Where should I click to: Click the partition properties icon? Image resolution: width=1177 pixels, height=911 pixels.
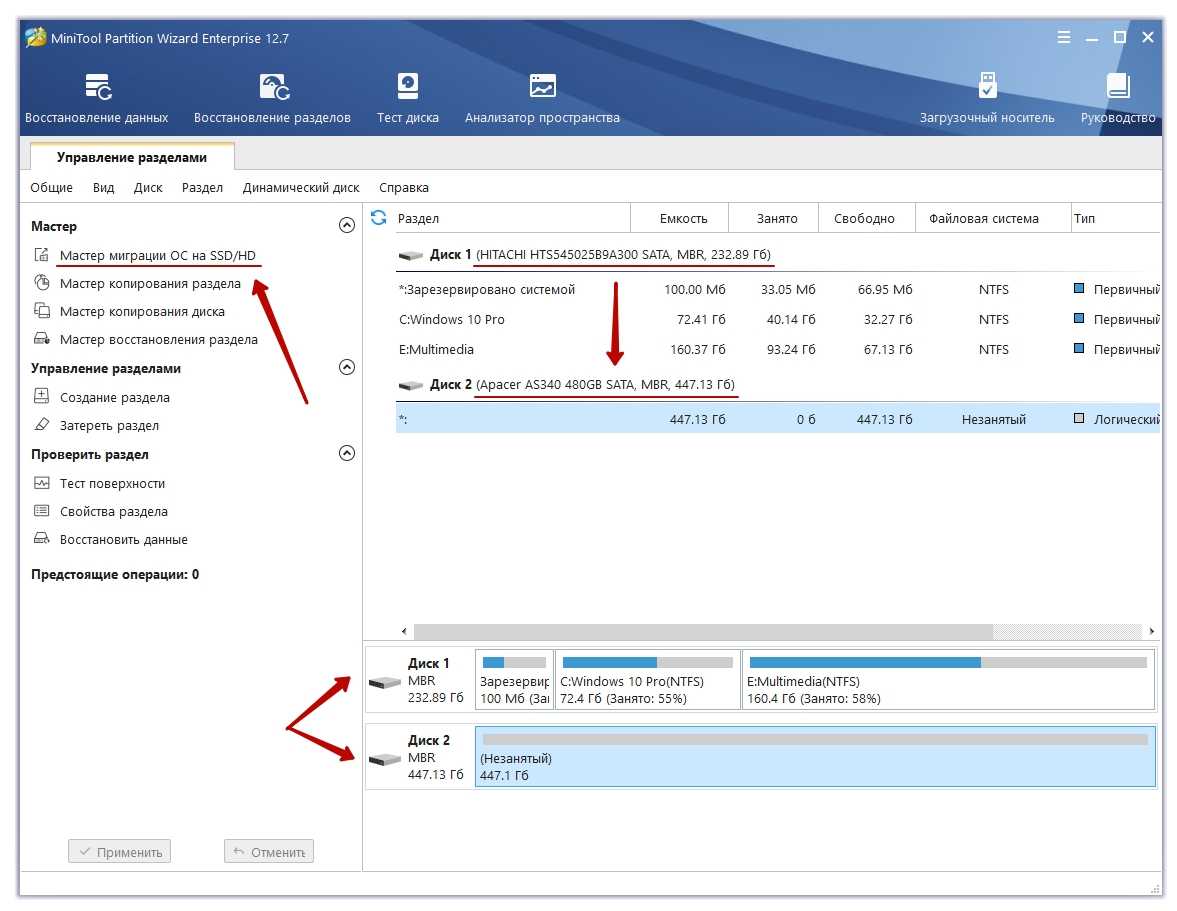tap(42, 510)
